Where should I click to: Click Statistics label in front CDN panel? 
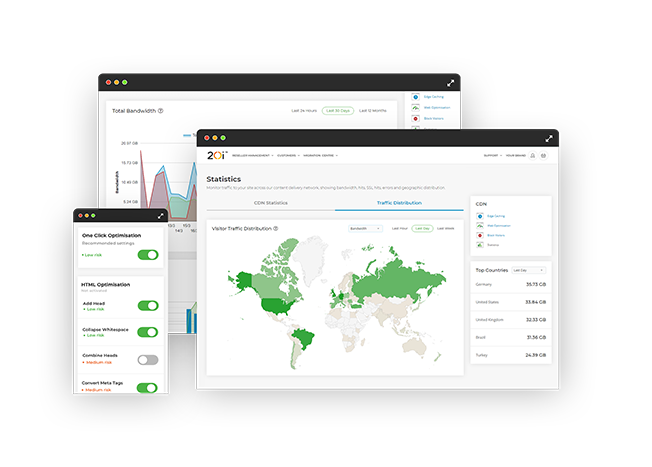pyautogui.click(x=493, y=245)
